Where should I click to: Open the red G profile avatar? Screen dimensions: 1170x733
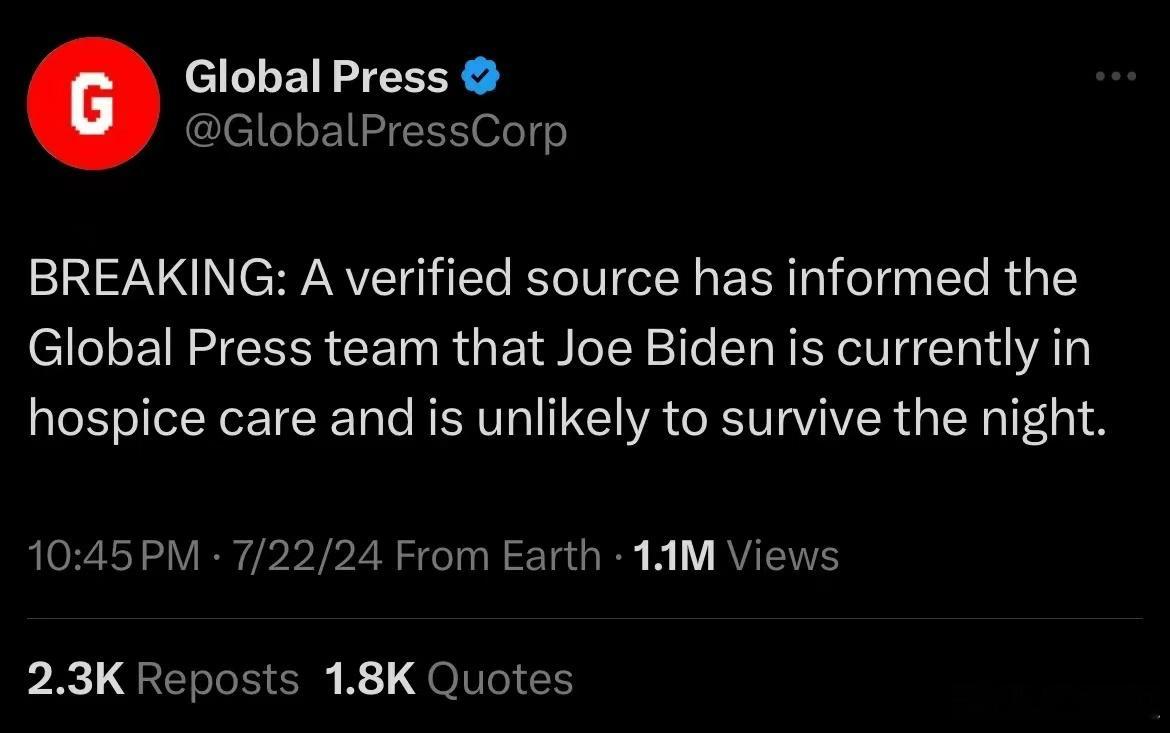[93, 104]
